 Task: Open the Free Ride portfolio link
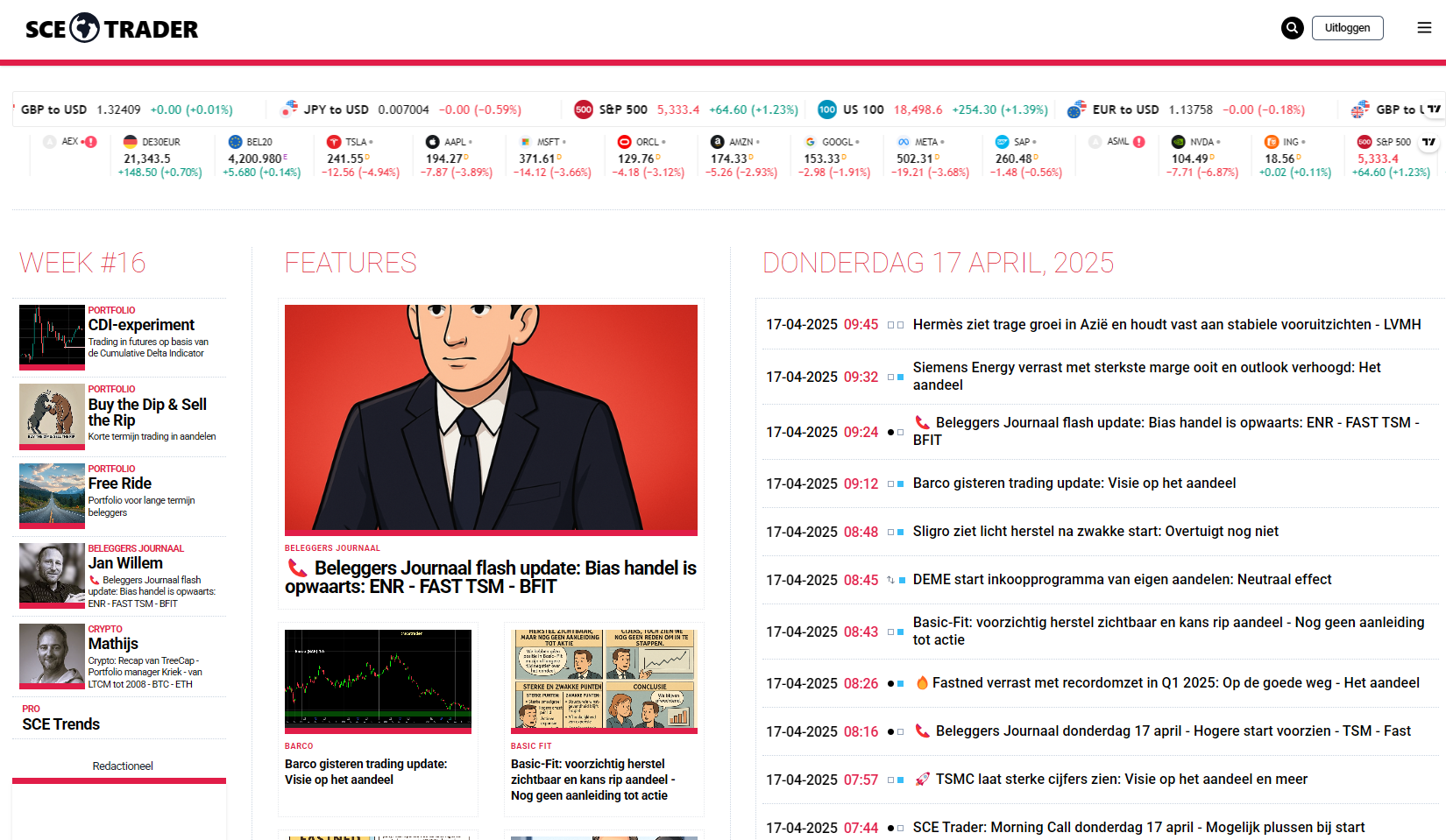point(120,484)
